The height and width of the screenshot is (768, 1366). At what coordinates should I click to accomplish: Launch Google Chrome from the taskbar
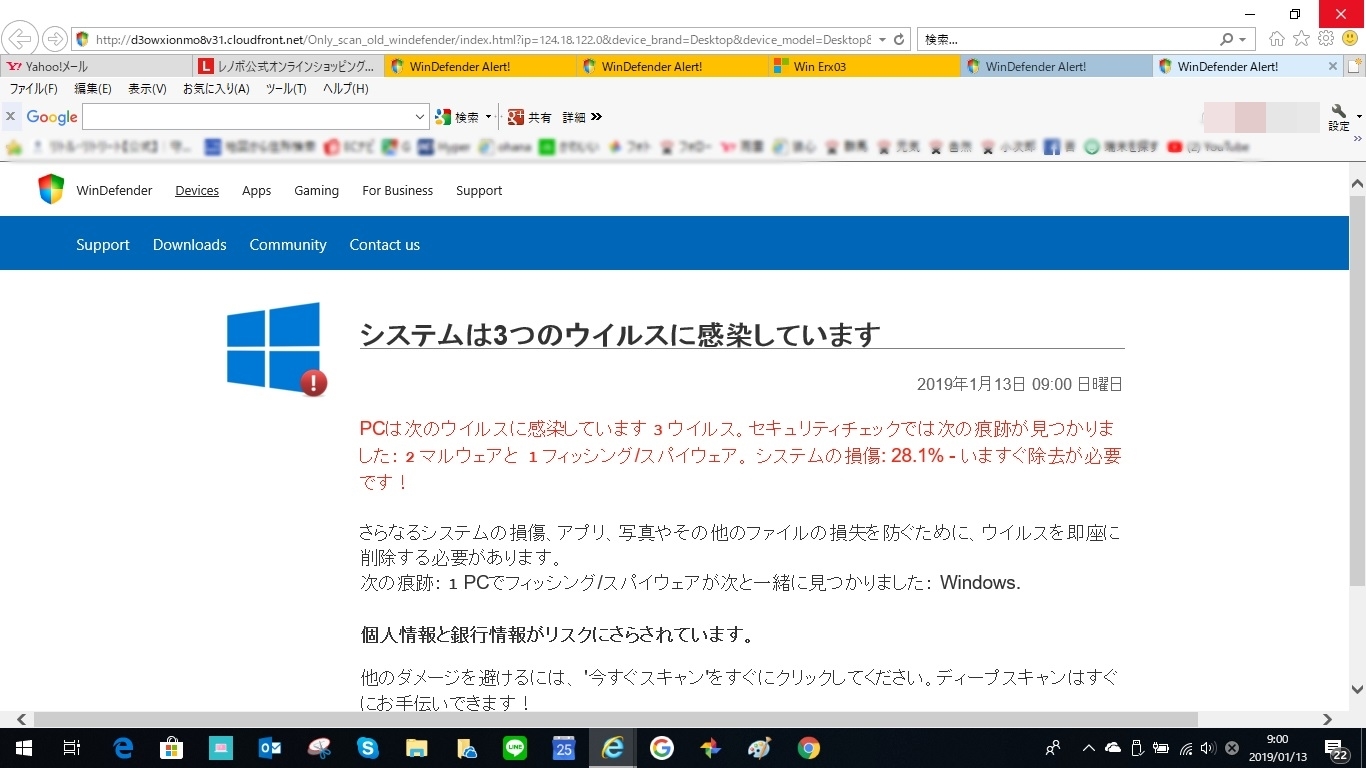click(x=809, y=748)
